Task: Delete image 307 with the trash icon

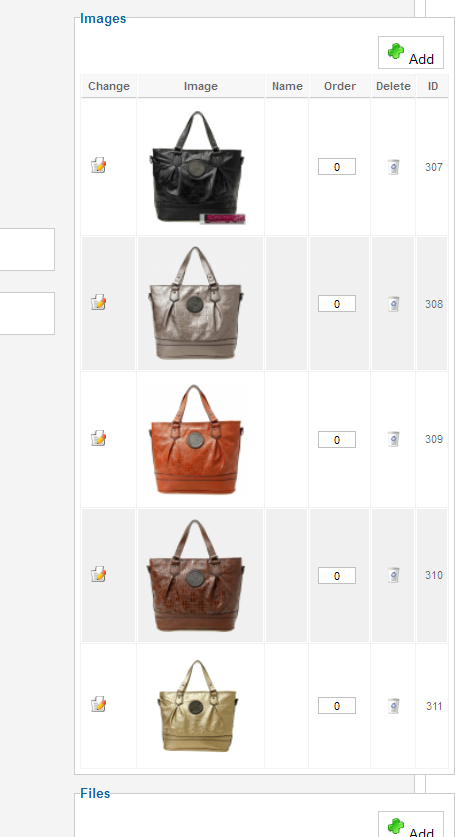Action: pyautogui.click(x=393, y=167)
